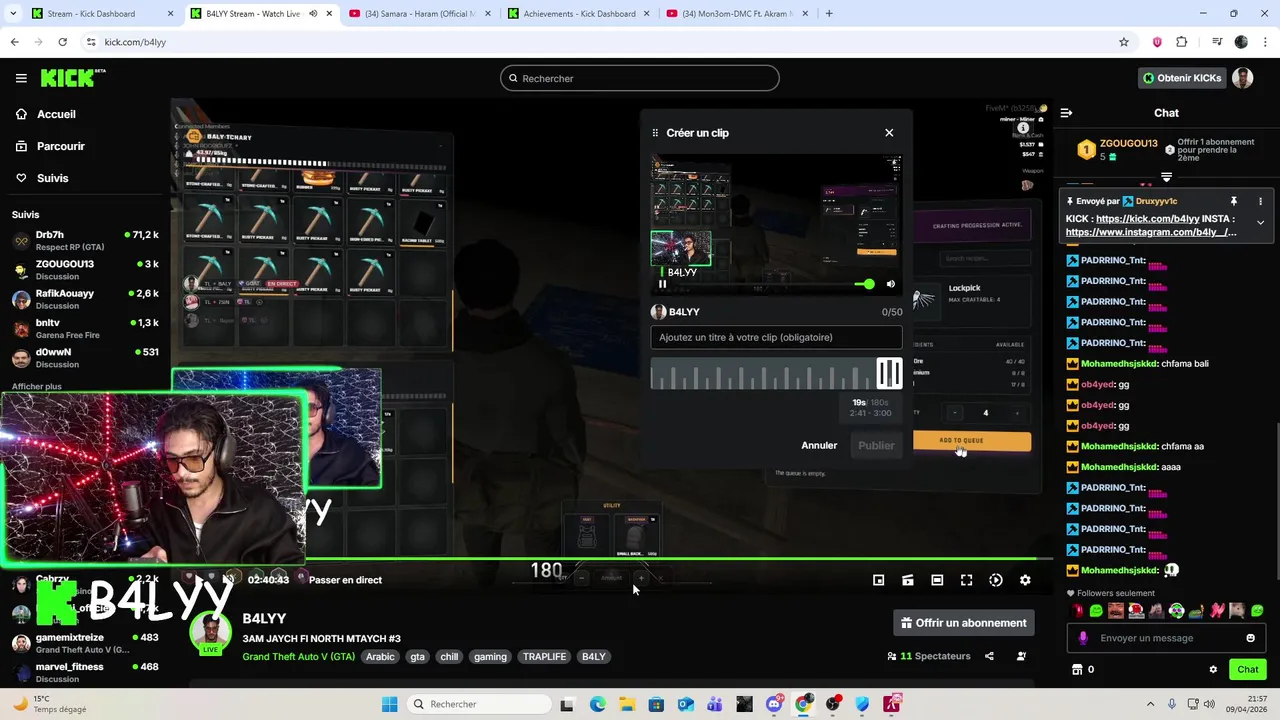The height and width of the screenshot is (720, 1280).
Task: Open the user profile avatar menu
Action: tap(1243, 78)
